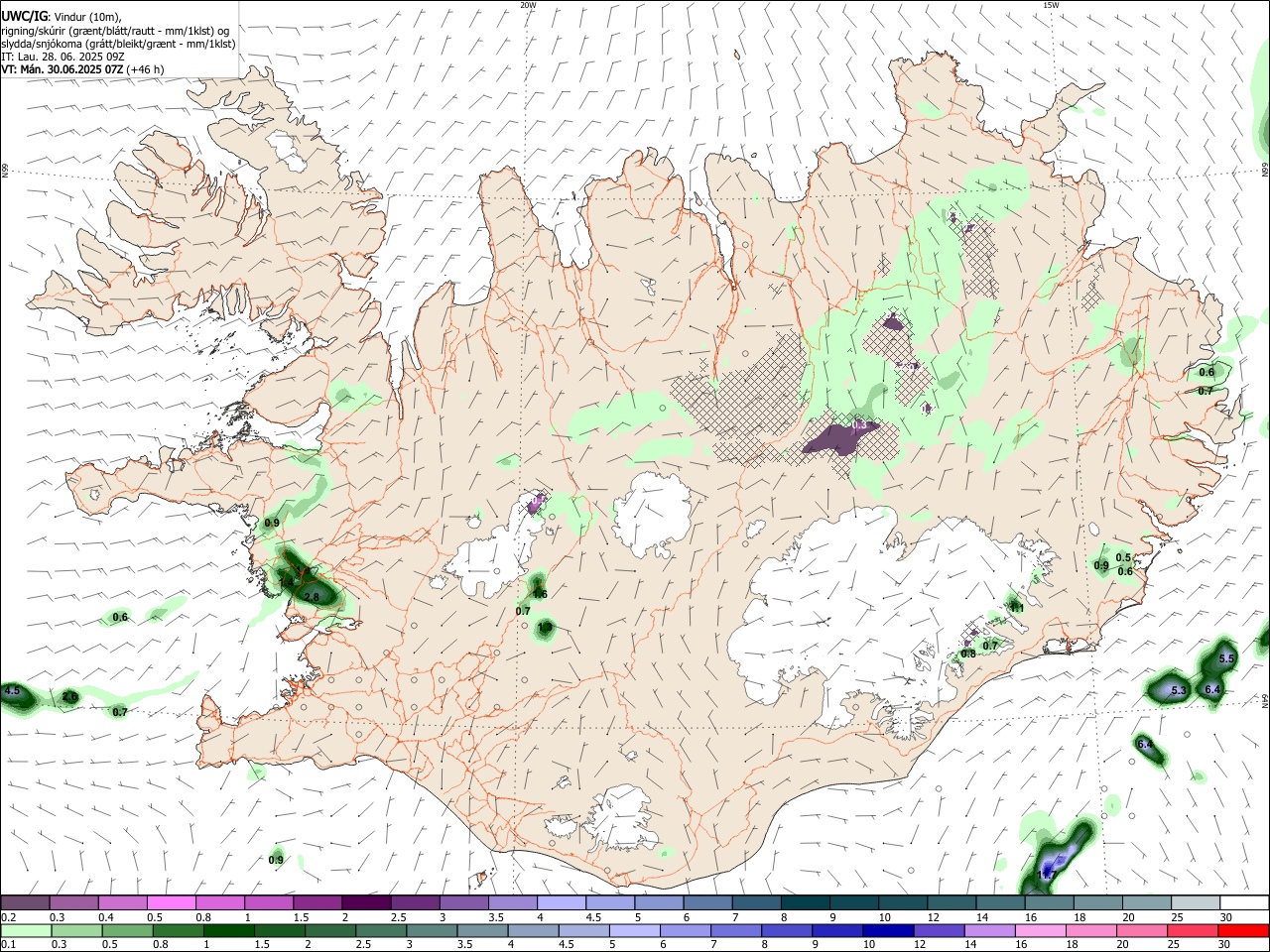Click the light pink lower-row swatch at 16
Viewport: 1270px width, 952px height.
pyautogui.click(x=1041, y=930)
